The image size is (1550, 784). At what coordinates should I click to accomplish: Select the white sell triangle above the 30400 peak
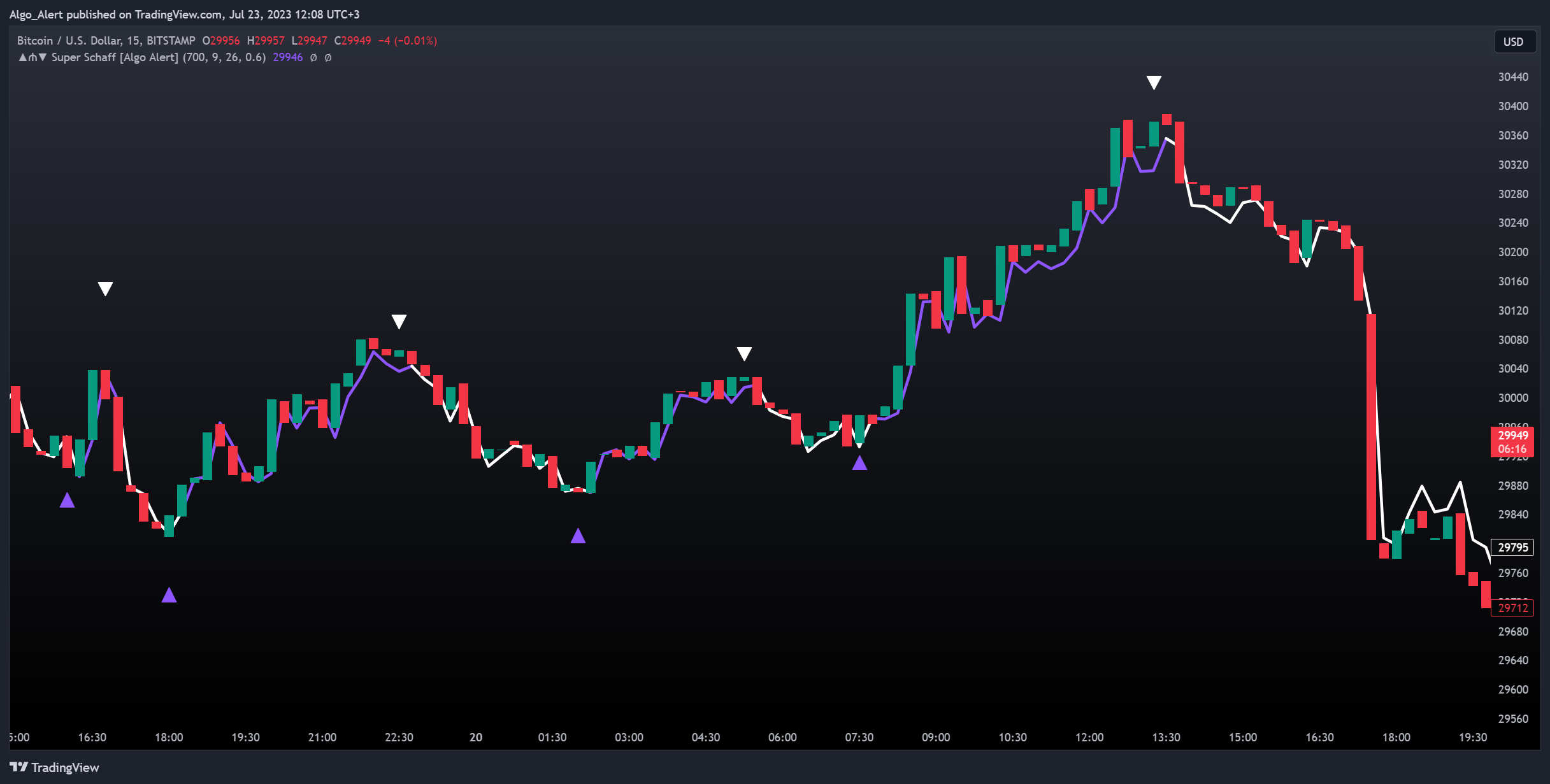click(x=1154, y=82)
